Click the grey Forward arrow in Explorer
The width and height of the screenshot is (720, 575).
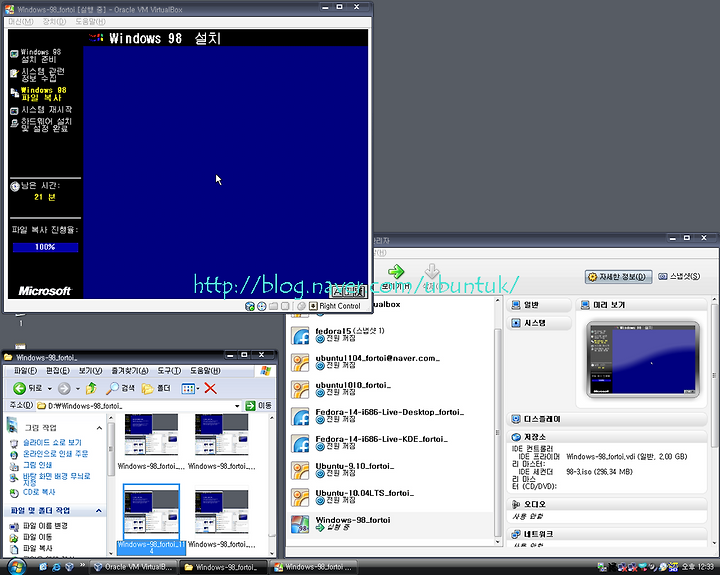(64, 389)
